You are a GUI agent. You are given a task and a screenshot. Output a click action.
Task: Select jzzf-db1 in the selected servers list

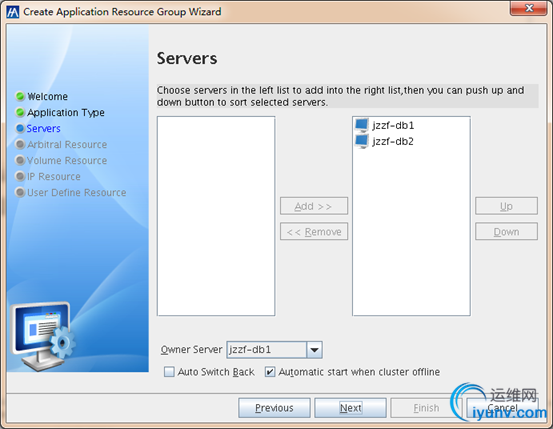point(393,125)
